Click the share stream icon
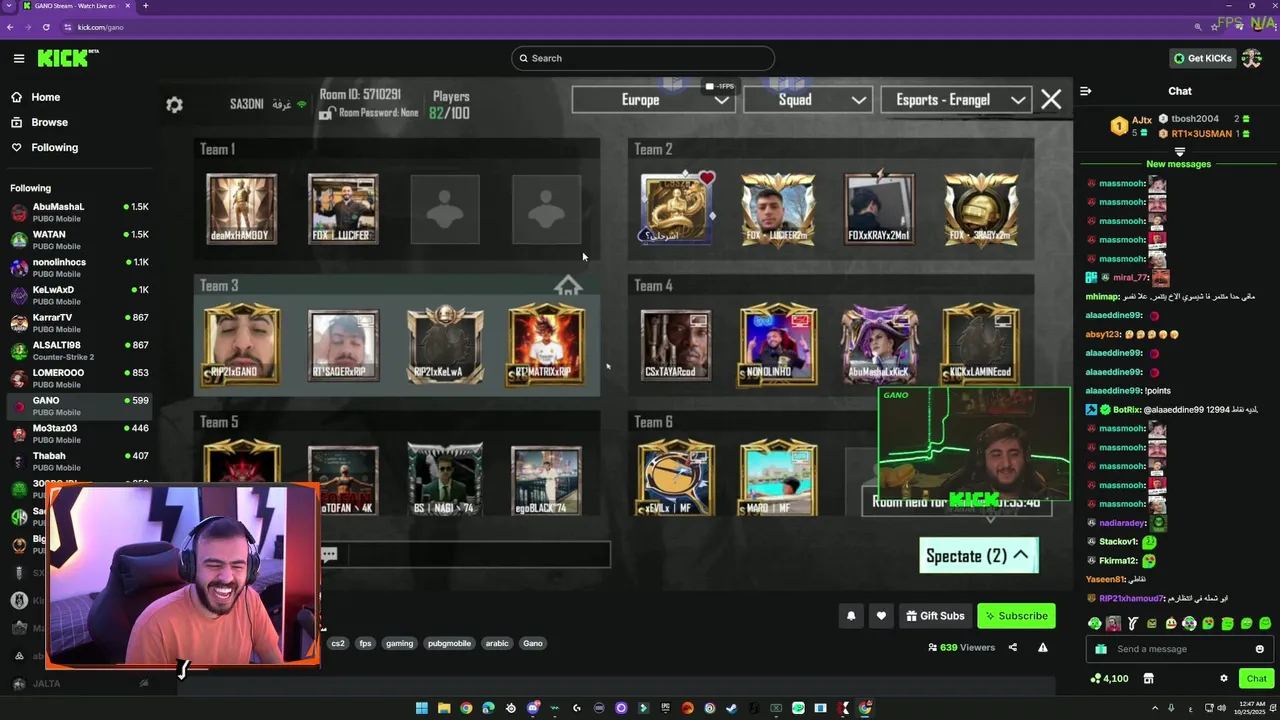 (1012, 647)
